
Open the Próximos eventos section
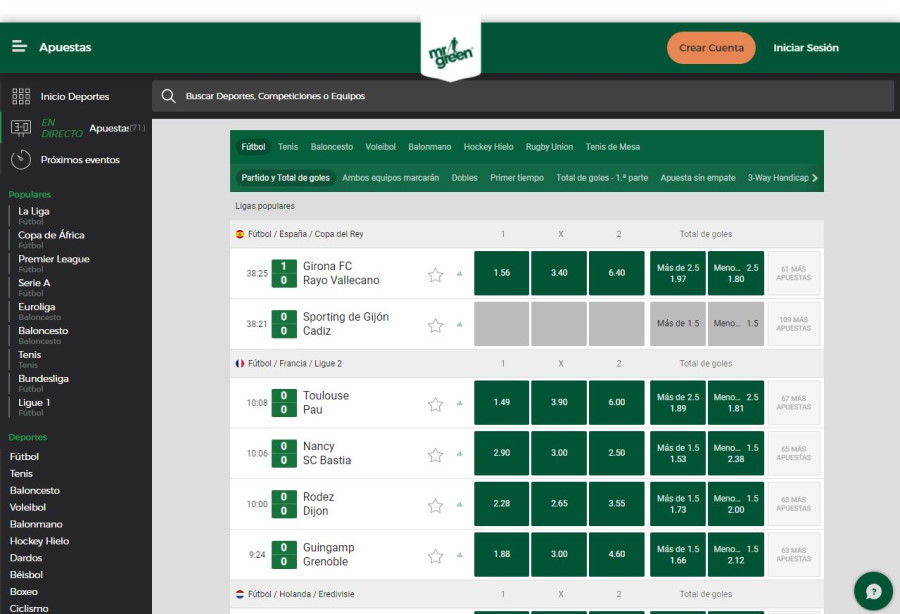pos(80,160)
